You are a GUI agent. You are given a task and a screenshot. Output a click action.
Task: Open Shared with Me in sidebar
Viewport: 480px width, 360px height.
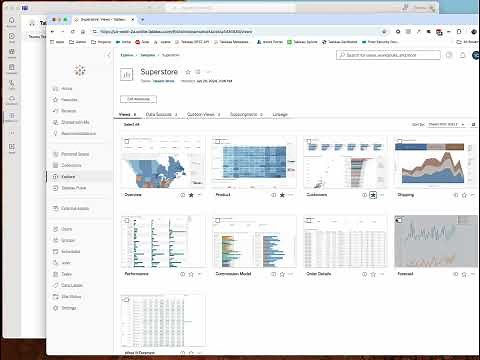coord(75,122)
